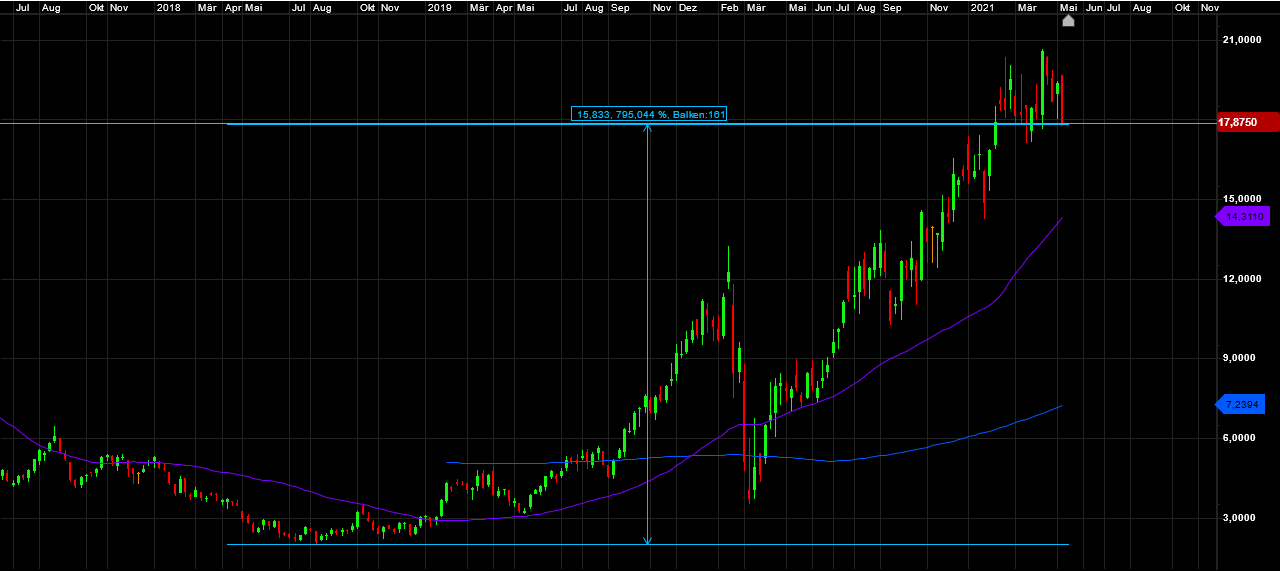
Task: Click the Dez label on the time axis
Action: (x=688, y=7)
